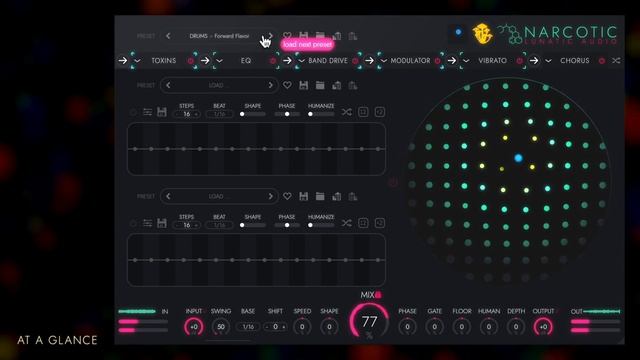Viewport: 640px width, 360px height.
Task: Enable the lower sequencer circle toggle
Action: 133,223
